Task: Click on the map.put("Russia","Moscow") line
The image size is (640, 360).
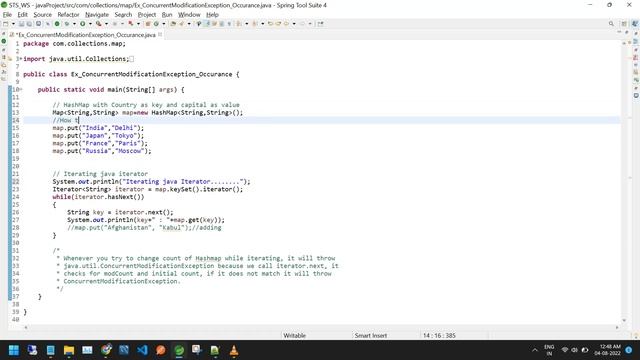Action: [x=102, y=151]
